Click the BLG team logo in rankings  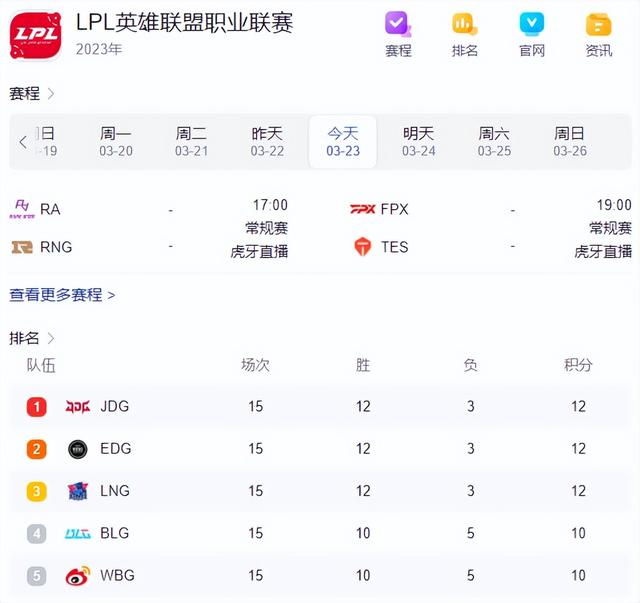[78, 533]
